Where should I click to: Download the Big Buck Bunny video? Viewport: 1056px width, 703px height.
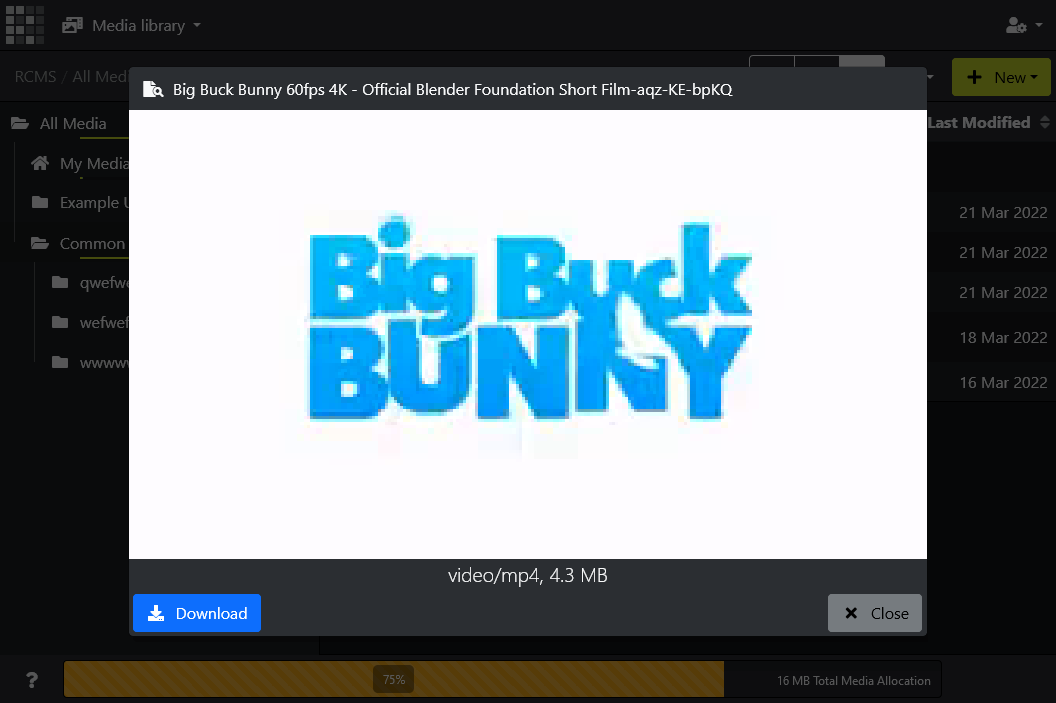point(197,613)
